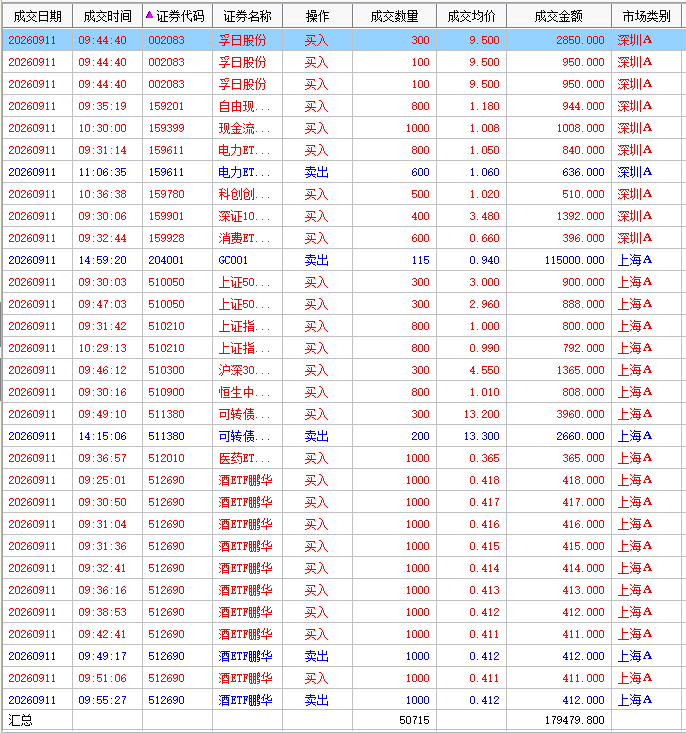Select the 电力ET 卖出 row at 11:06:35
Image resolution: width=686 pixels, height=733 pixels.
pos(342,172)
